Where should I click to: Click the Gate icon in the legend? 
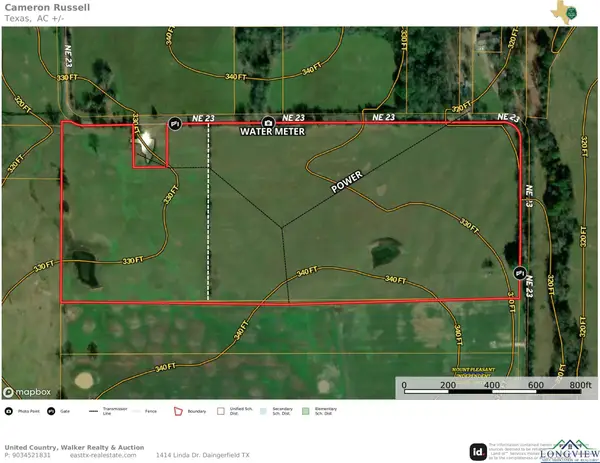[x=51, y=411]
